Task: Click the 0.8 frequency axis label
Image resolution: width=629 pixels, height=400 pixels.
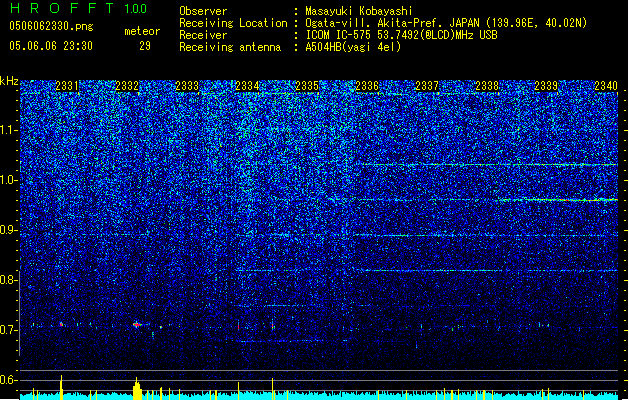Action: click(x=8, y=280)
